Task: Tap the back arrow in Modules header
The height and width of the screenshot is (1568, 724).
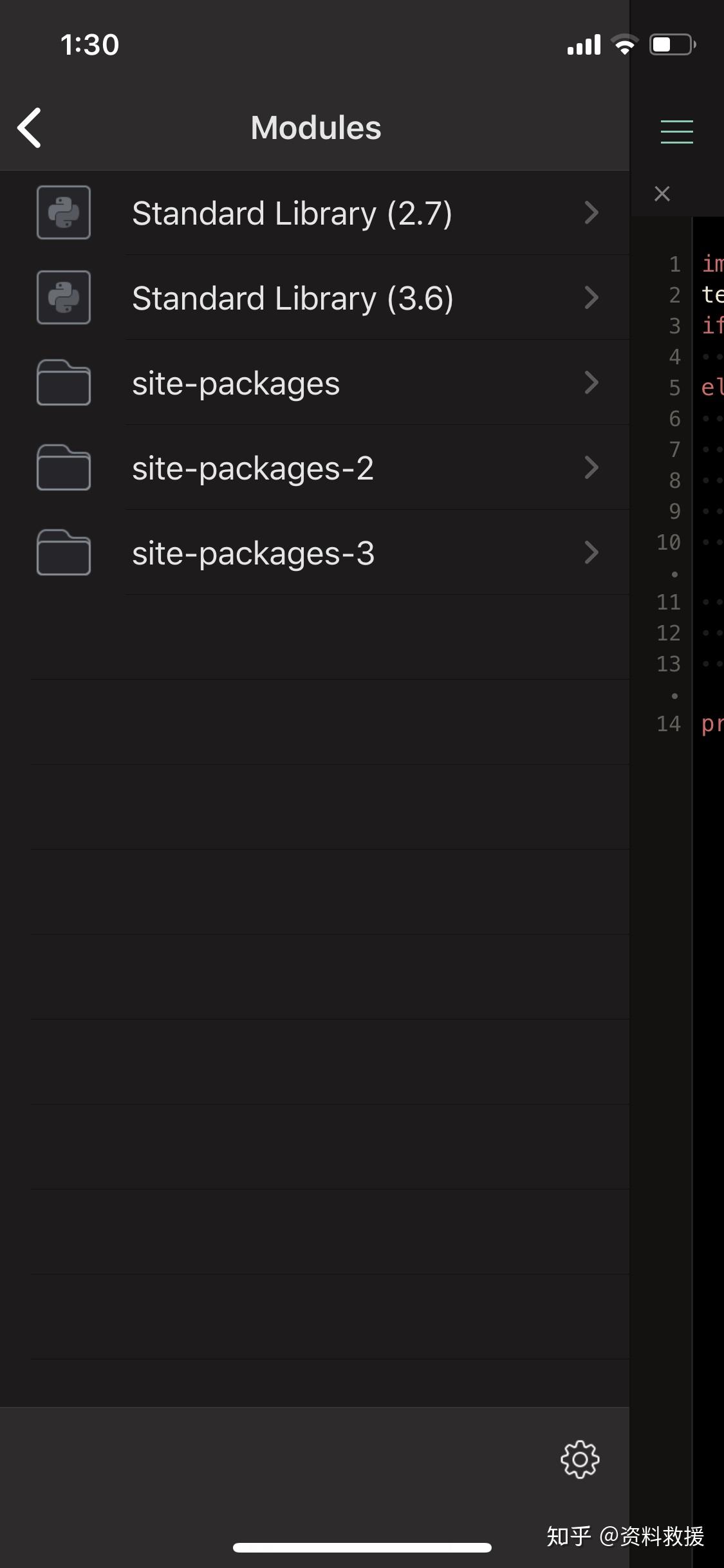Action: 30,127
